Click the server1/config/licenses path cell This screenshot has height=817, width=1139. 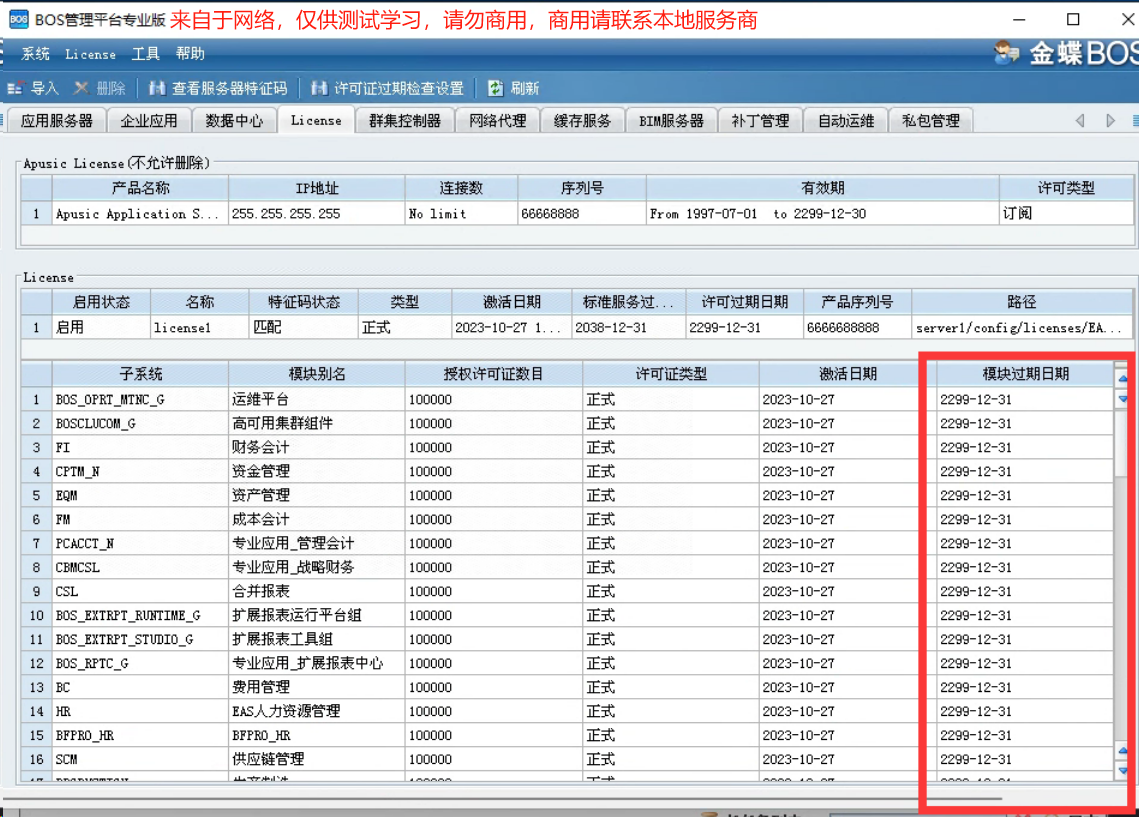(1021, 328)
